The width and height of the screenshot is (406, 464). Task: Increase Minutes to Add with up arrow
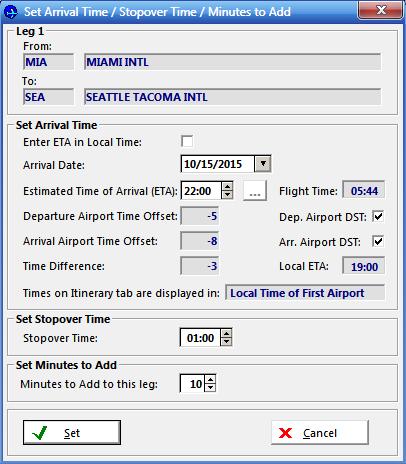(210, 379)
